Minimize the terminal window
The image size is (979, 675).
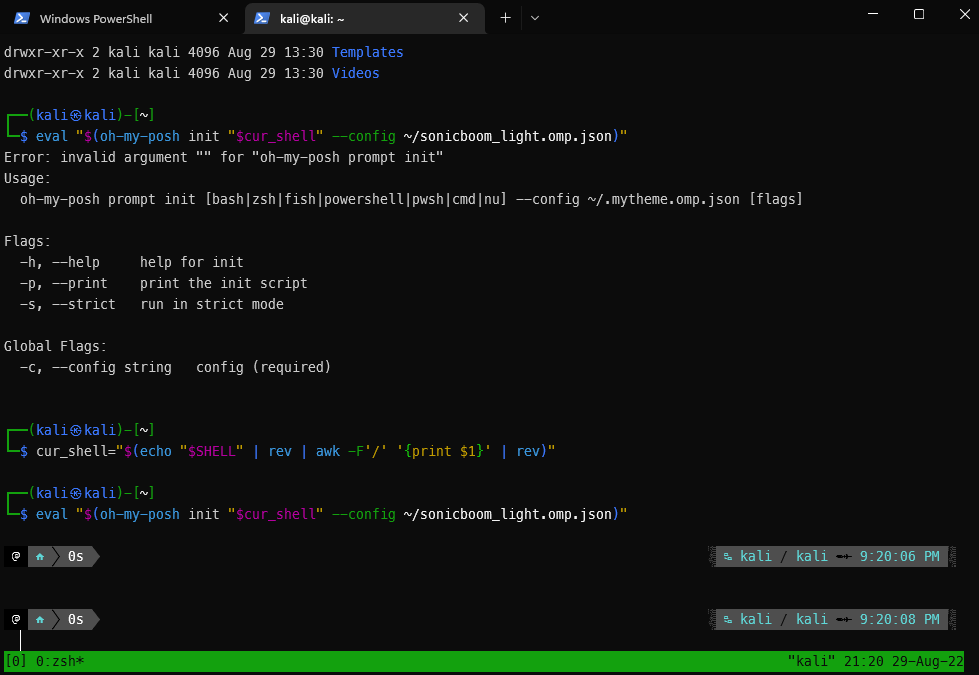point(873,14)
